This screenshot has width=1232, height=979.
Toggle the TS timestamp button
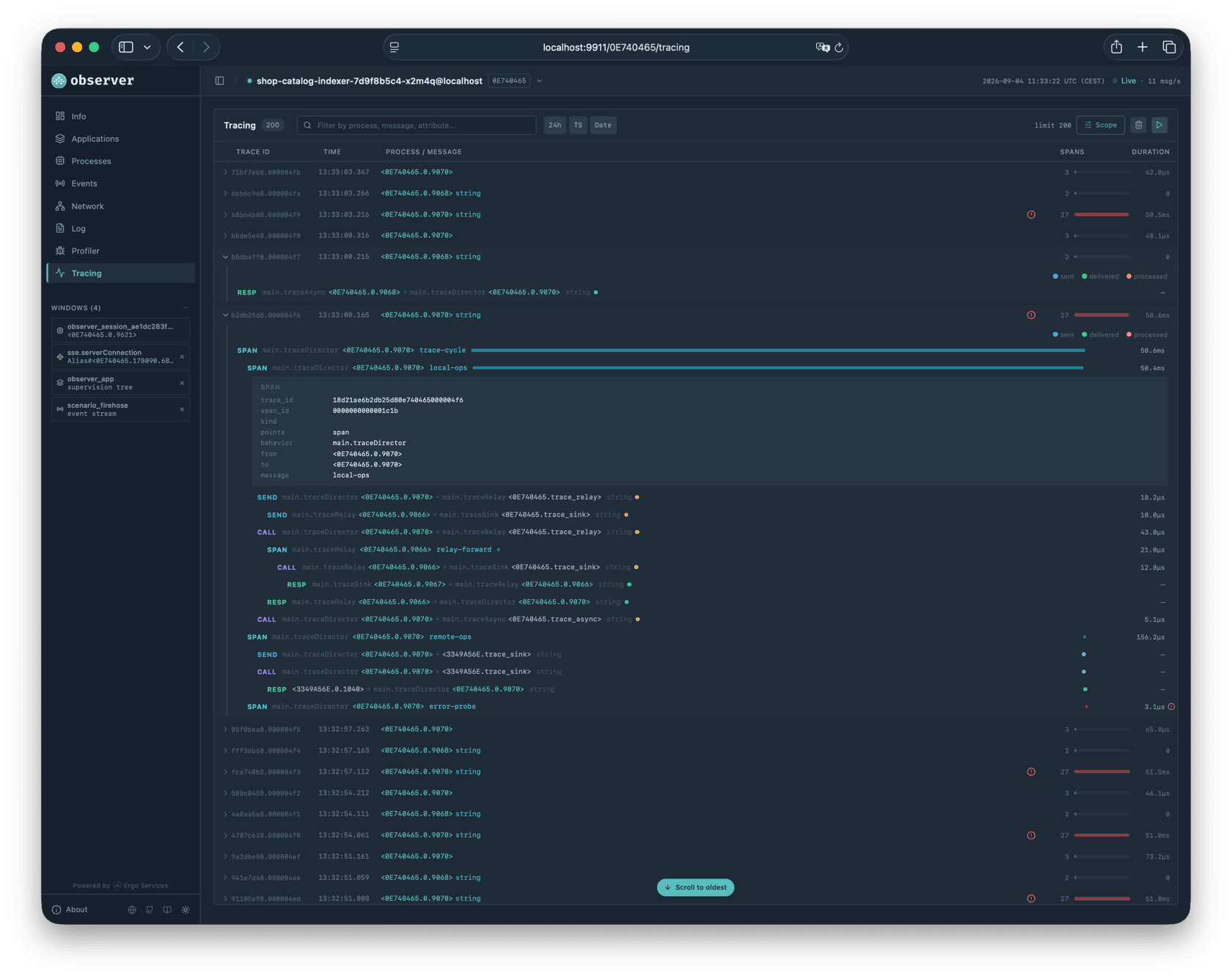(578, 125)
